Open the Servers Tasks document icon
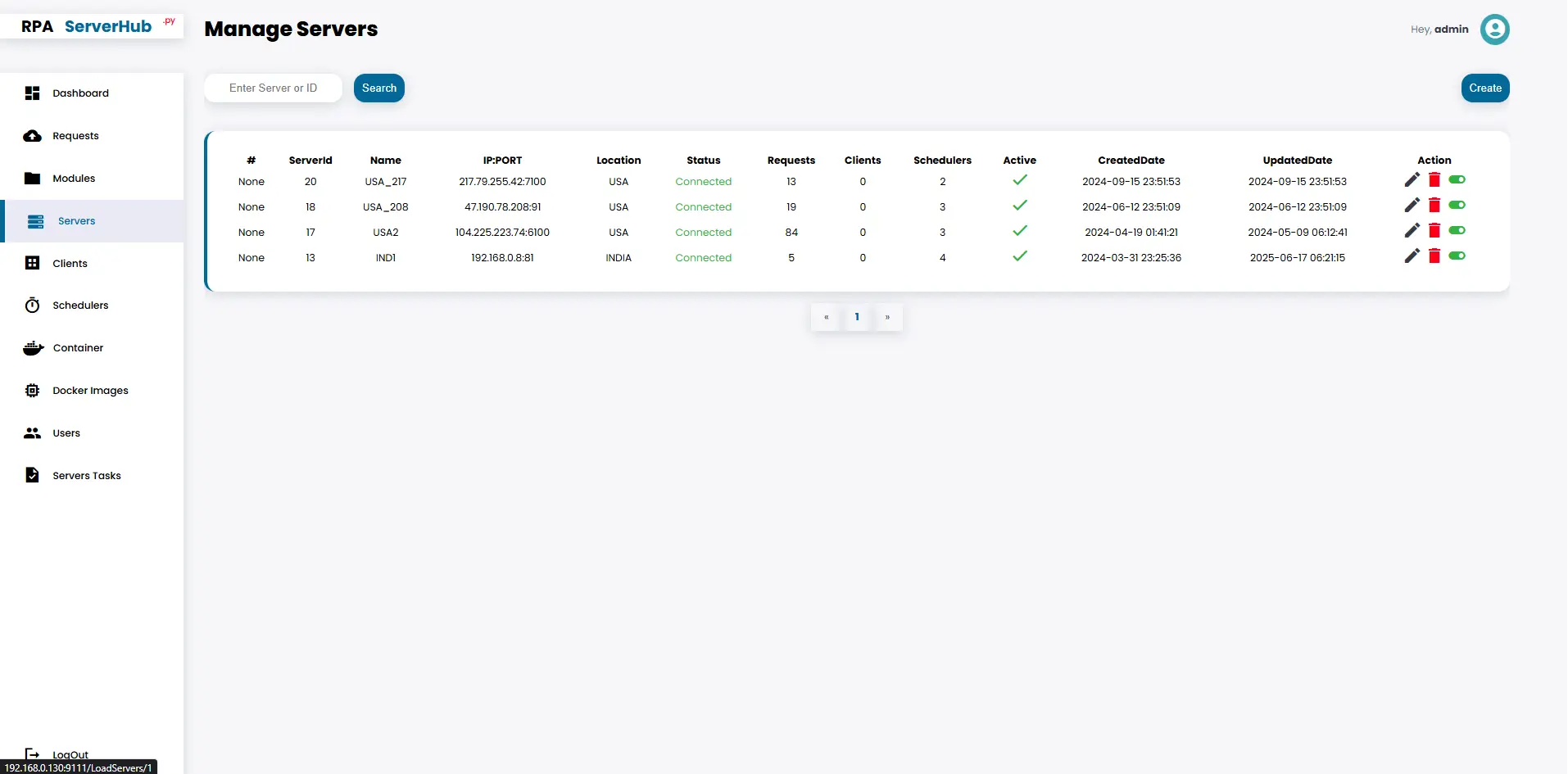The width and height of the screenshot is (1568, 774). (30, 474)
